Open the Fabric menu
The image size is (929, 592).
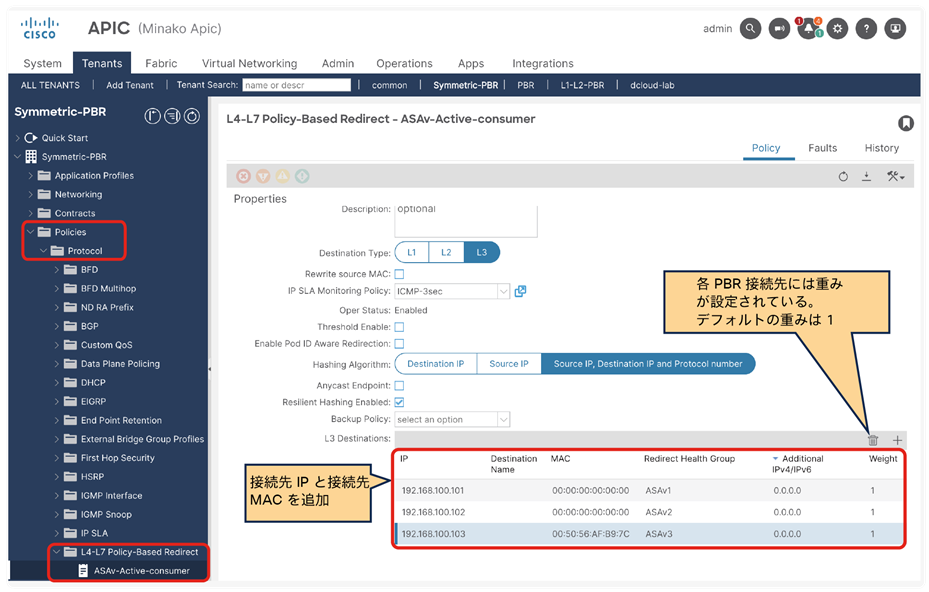(x=161, y=63)
